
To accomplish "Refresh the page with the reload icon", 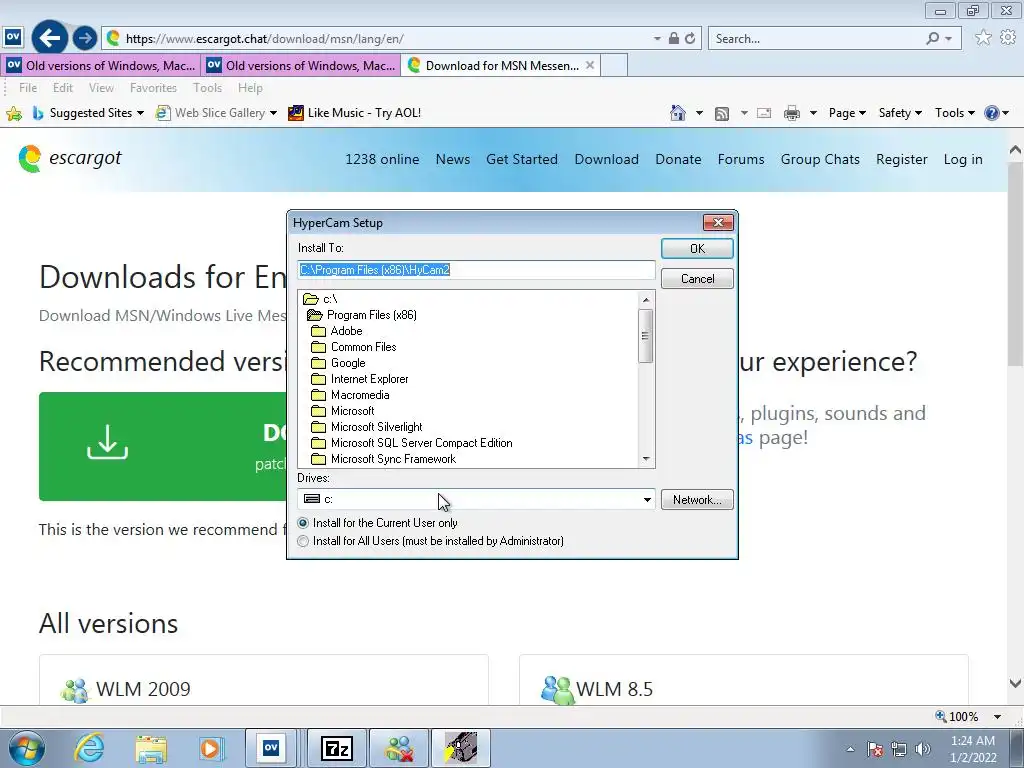I will pyautogui.click(x=690, y=39).
